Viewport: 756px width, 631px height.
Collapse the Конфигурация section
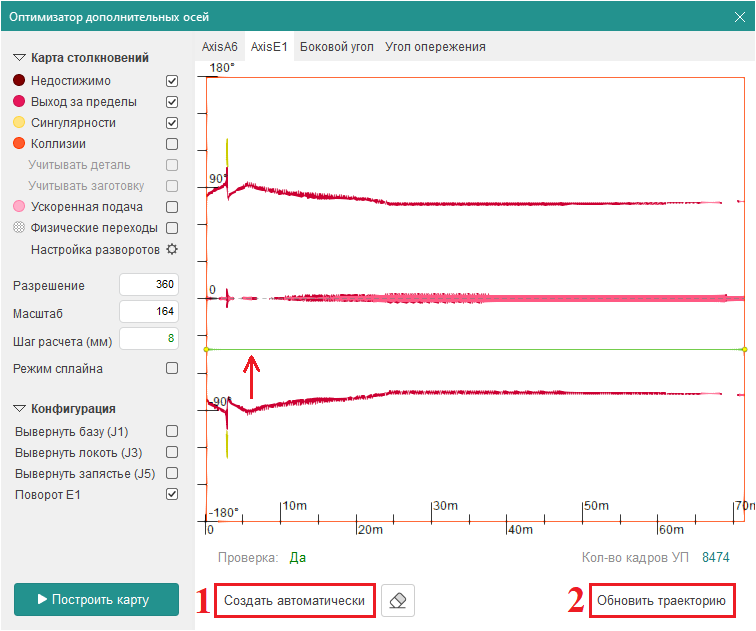pos(19,409)
